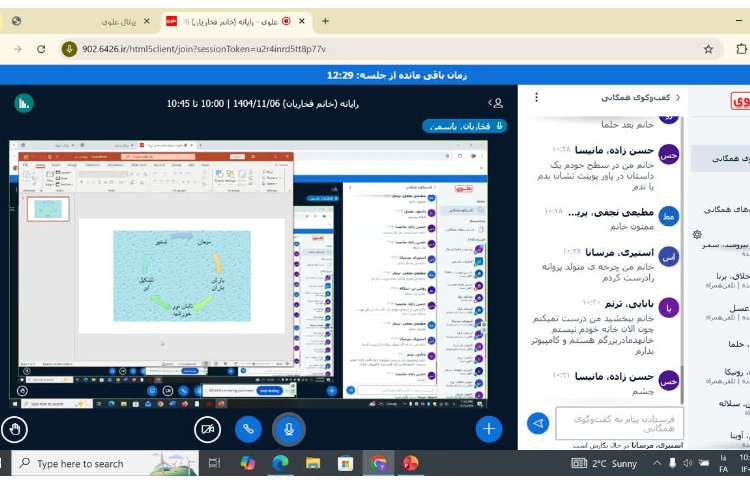Open PowerPoint from taskbar

[410, 463]
